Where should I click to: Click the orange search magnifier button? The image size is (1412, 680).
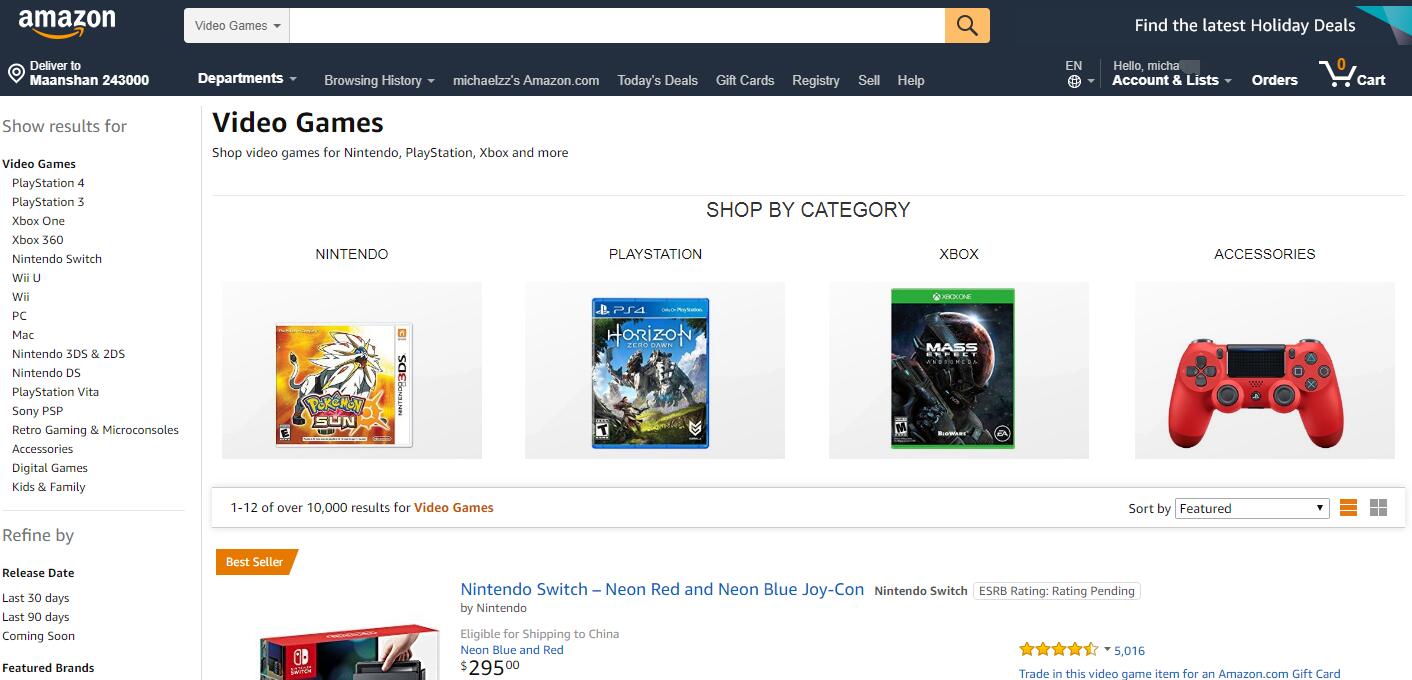(x=966, y=26)
